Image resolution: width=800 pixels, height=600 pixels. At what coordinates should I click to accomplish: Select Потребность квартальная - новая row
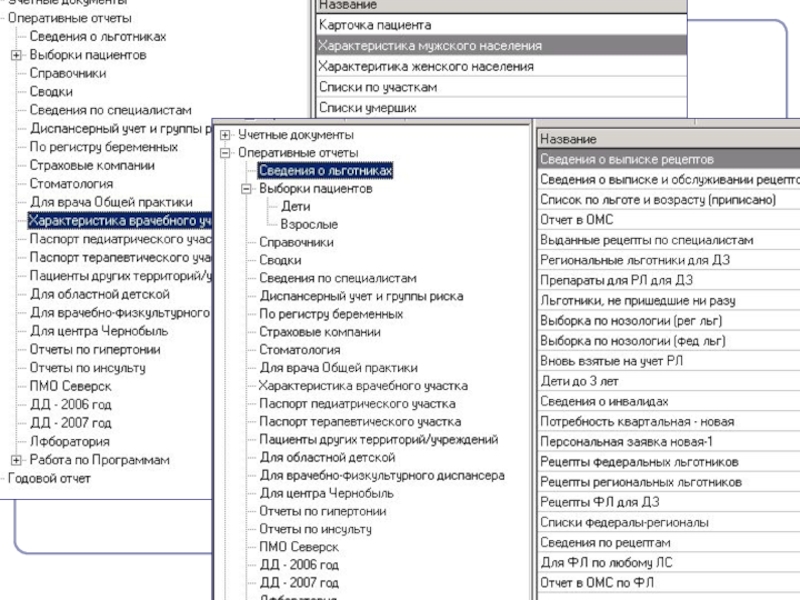pyautogui.click(x=668, y=421)
